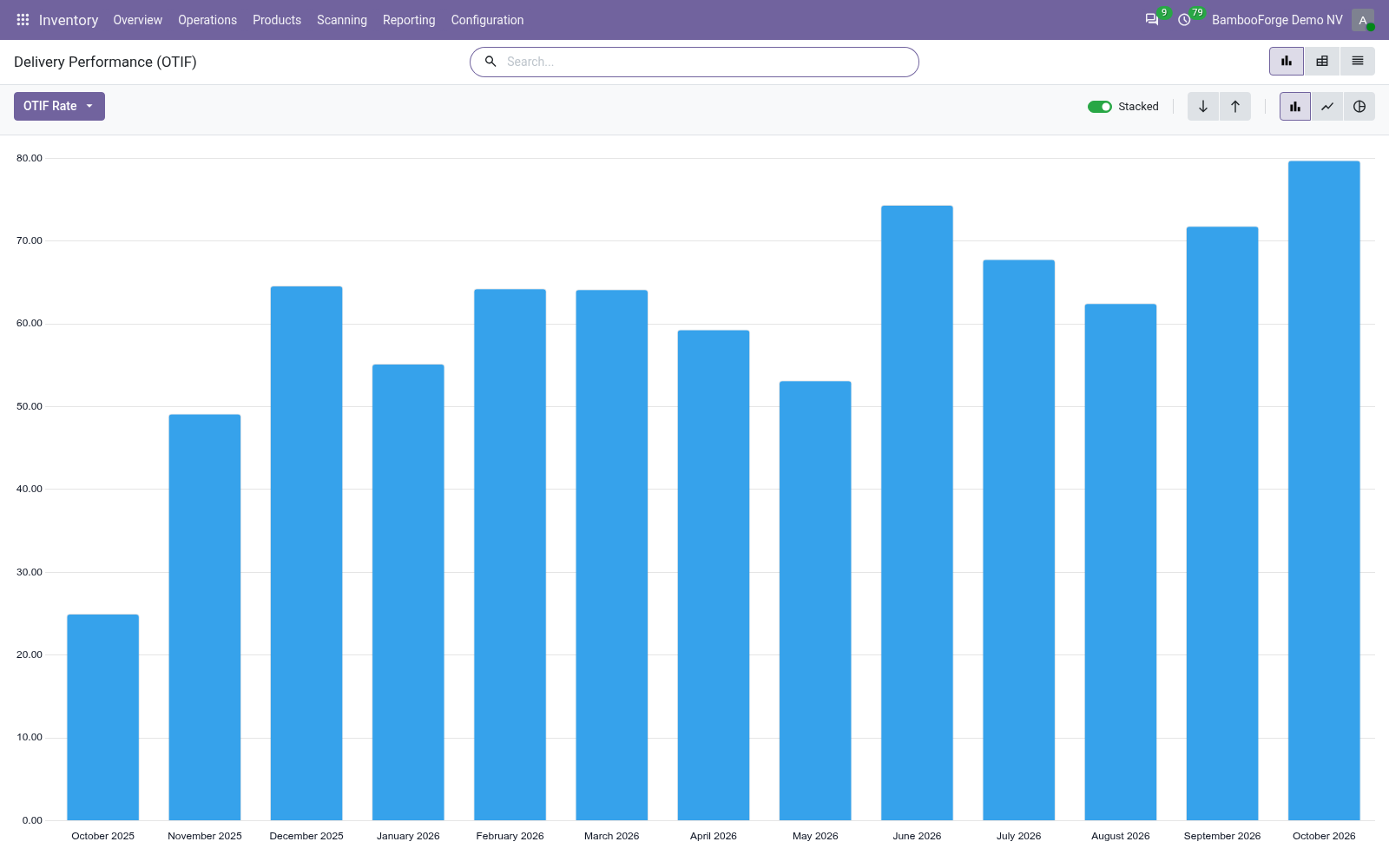Sort bars in ascending order
Image resolution: width=1389 pixels, height=868 pixels.
tap(1235, 107)
